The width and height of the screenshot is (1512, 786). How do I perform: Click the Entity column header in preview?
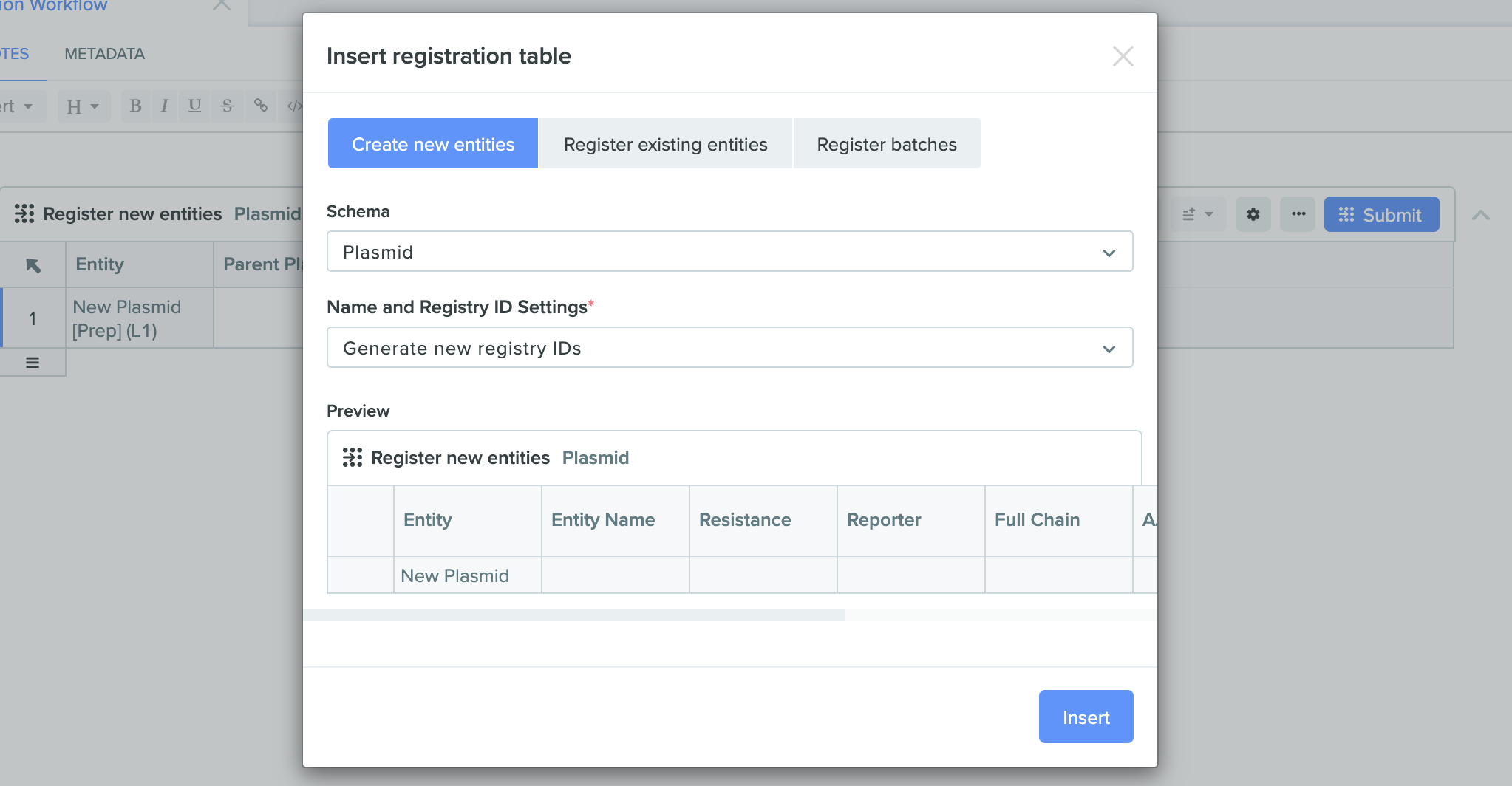pos(468,520)
